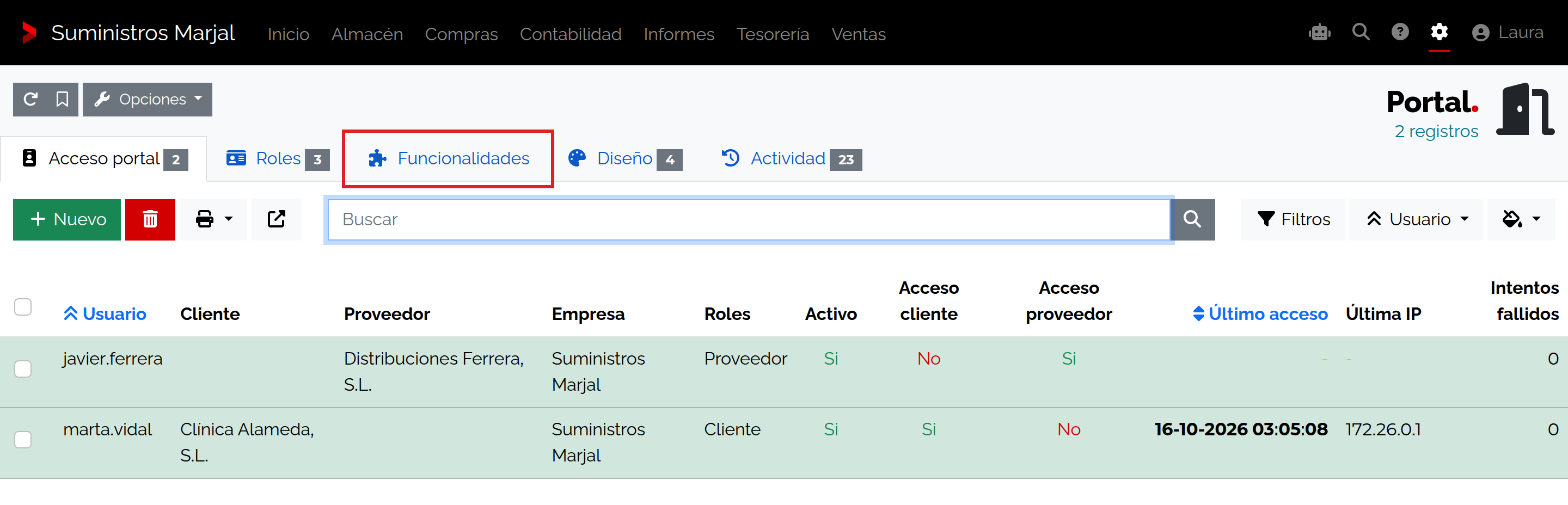Open the Tesorería menu

click(773, 34)
